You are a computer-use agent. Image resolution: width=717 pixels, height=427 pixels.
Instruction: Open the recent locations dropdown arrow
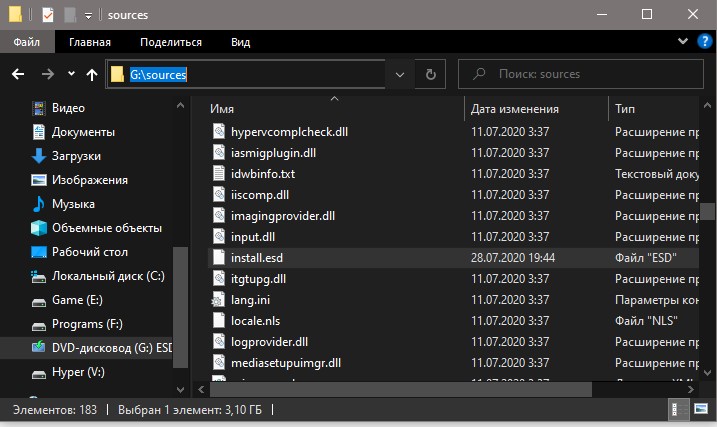71,73
